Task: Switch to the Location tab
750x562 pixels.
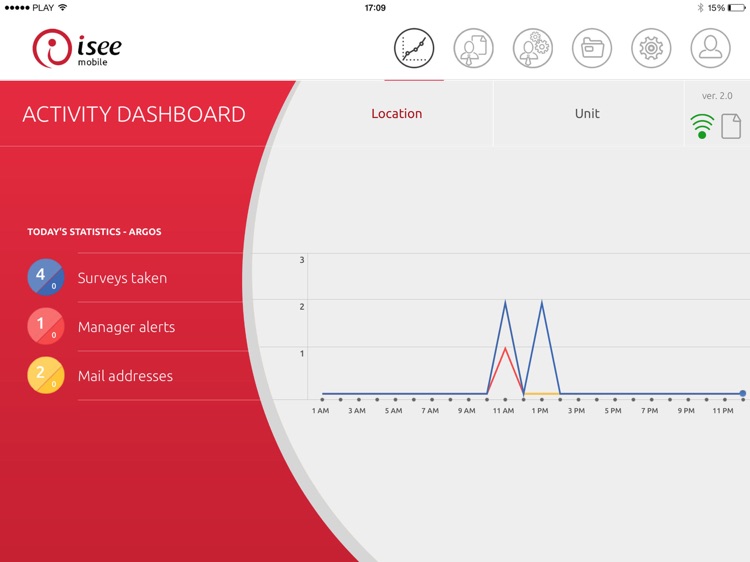Action: pos(397,113)
